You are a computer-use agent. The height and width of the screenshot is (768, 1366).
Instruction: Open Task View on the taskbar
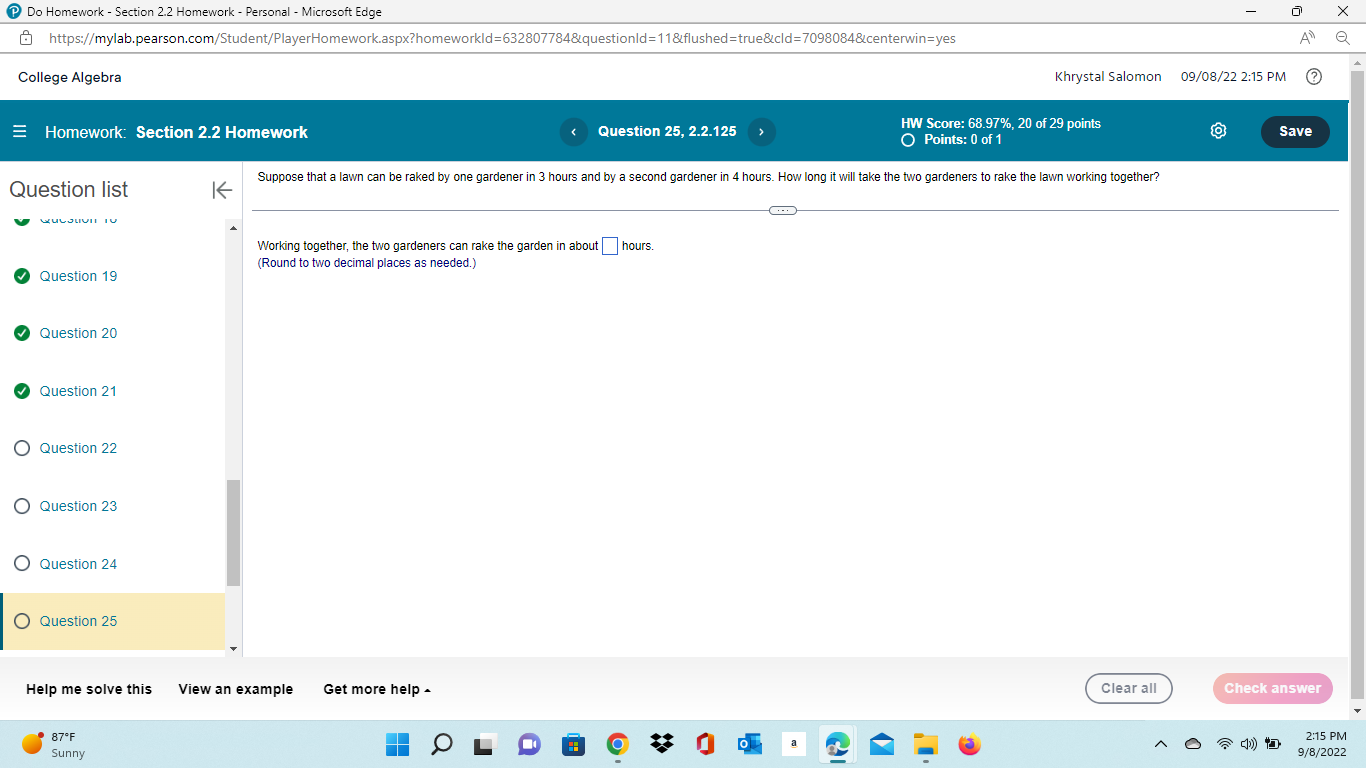click(484, 745)
